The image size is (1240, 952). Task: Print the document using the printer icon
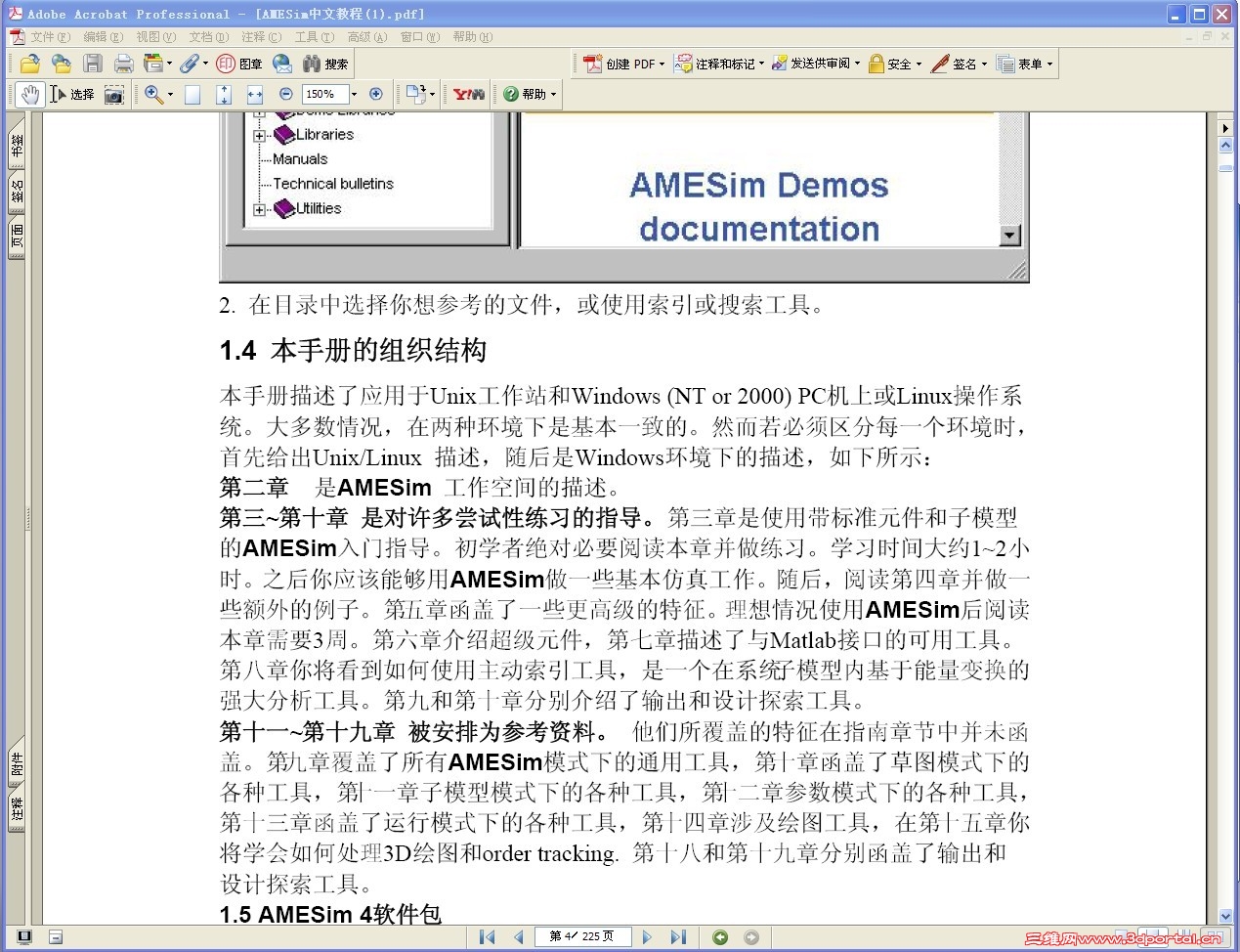click(124, 64)
